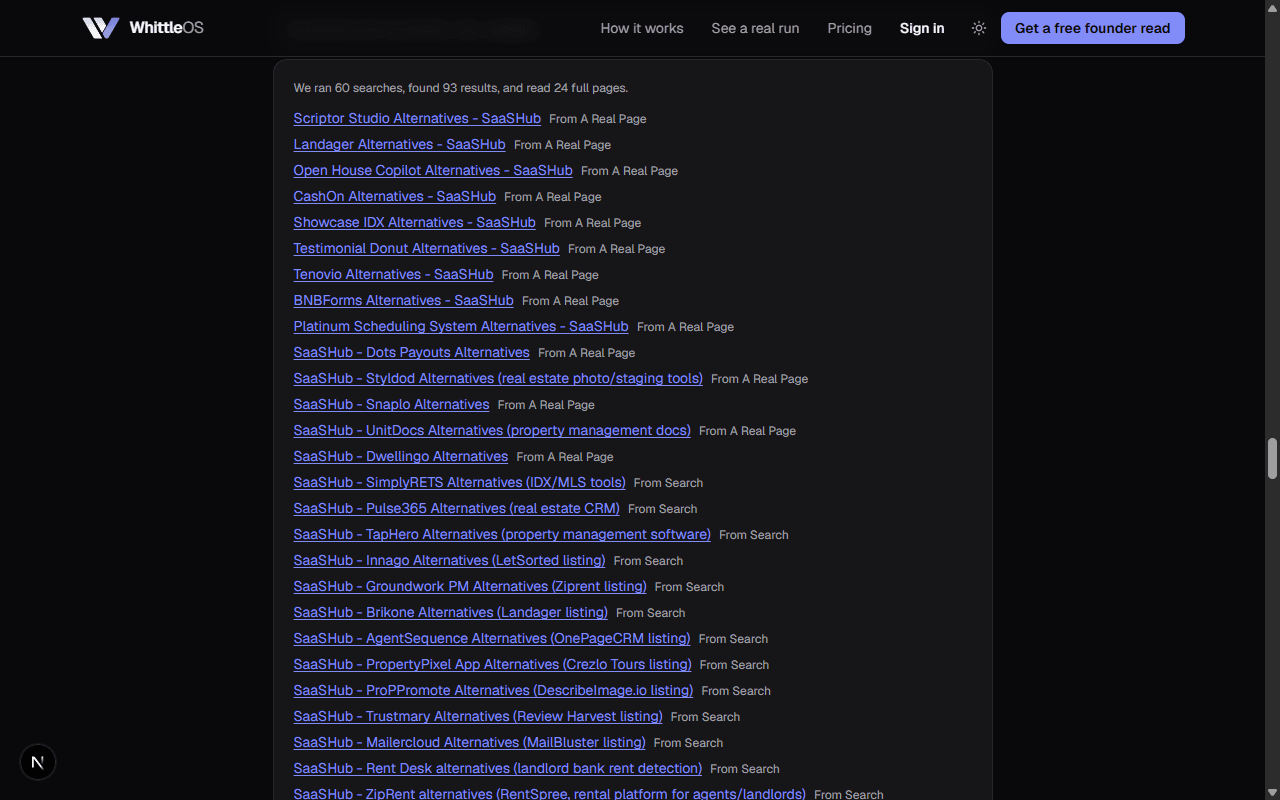This screenshot has width=1280, height=800.
Task: Follow Rent Desk alternatives link
Action: click(497, 768)
